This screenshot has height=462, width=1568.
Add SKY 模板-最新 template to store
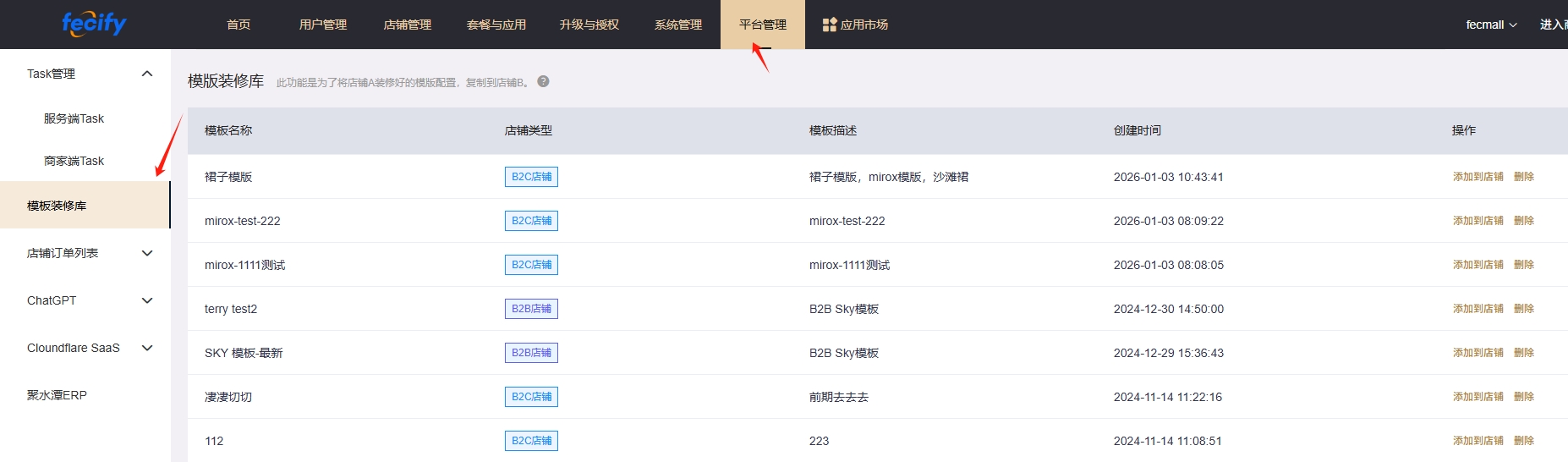[1478, 353]
